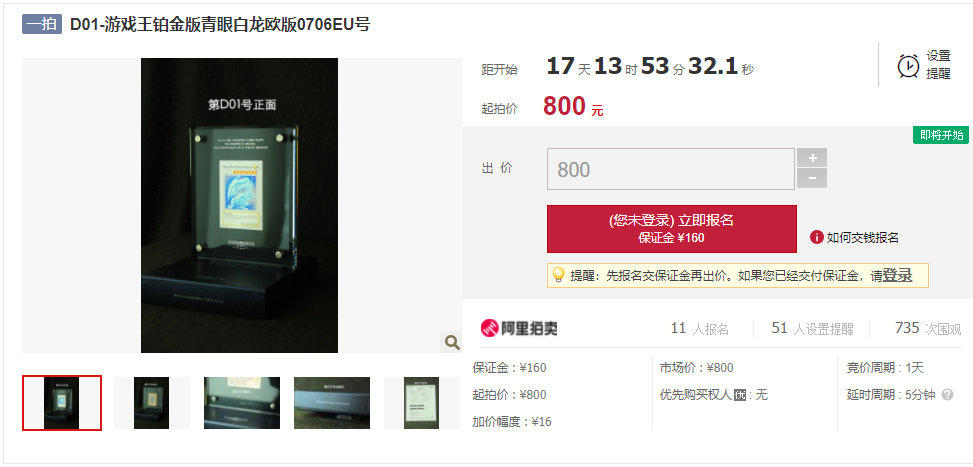Click the 优 priority badge icon
Screen dimensions: 973x467
click(x=740, y=395)
